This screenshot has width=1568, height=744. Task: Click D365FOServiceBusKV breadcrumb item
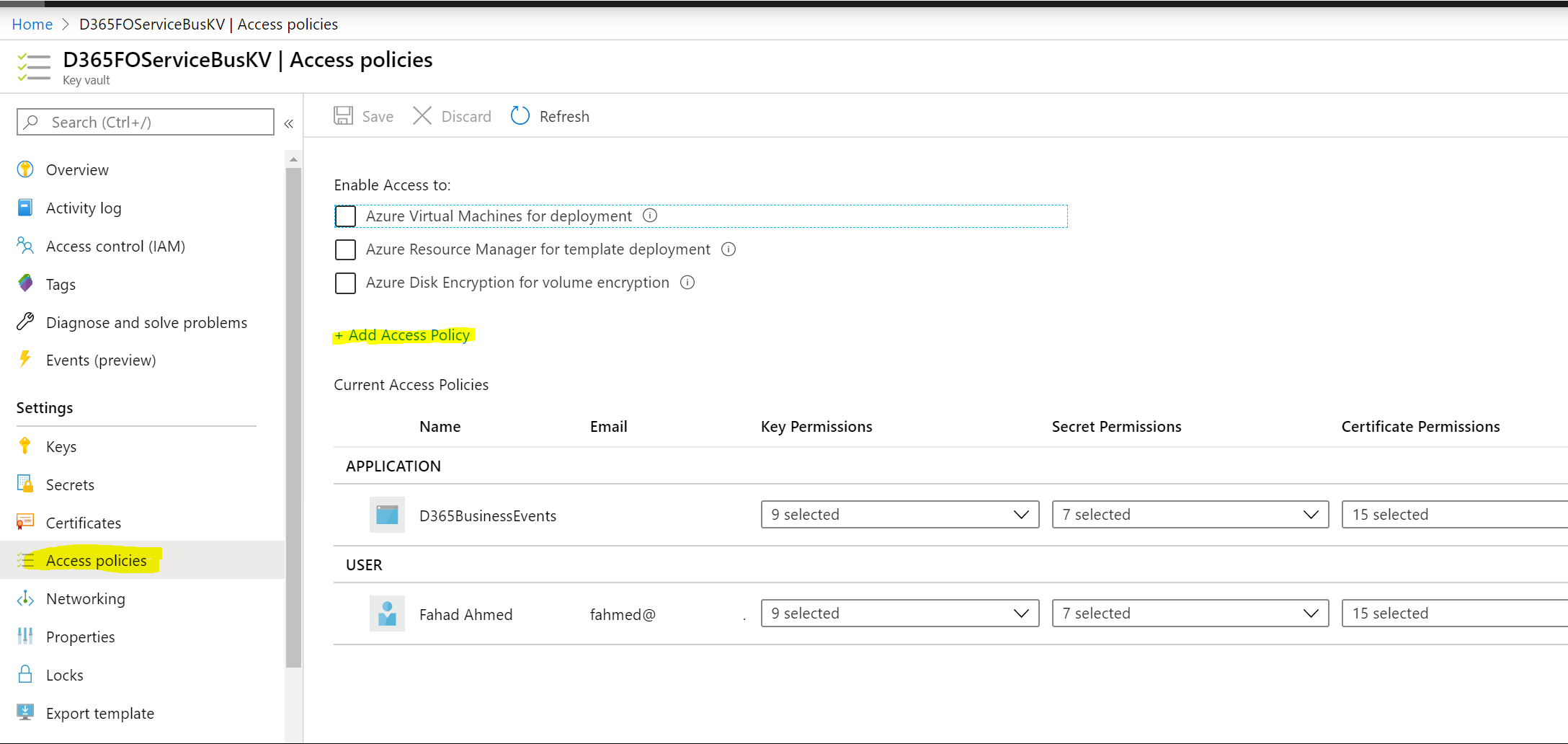208,25
